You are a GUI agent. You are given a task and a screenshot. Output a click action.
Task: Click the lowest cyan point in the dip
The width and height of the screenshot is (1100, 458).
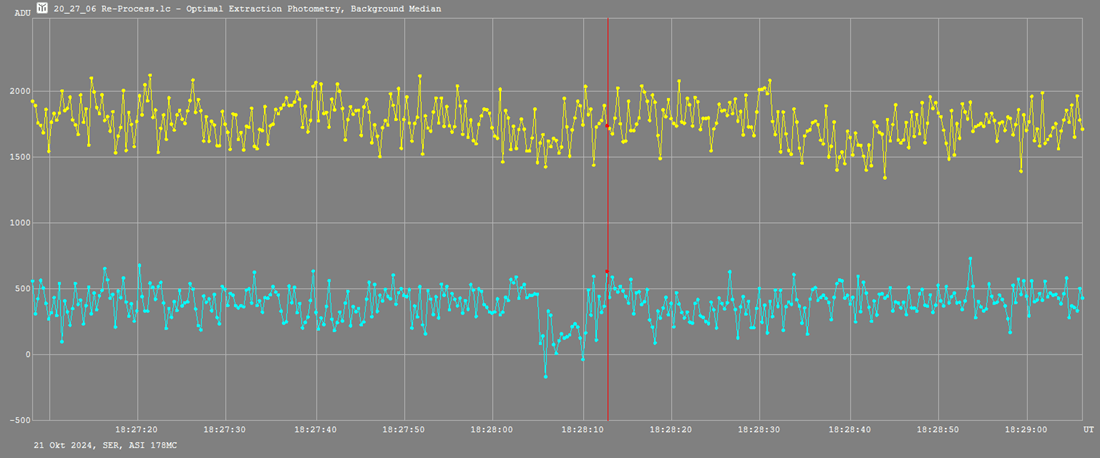546,376
